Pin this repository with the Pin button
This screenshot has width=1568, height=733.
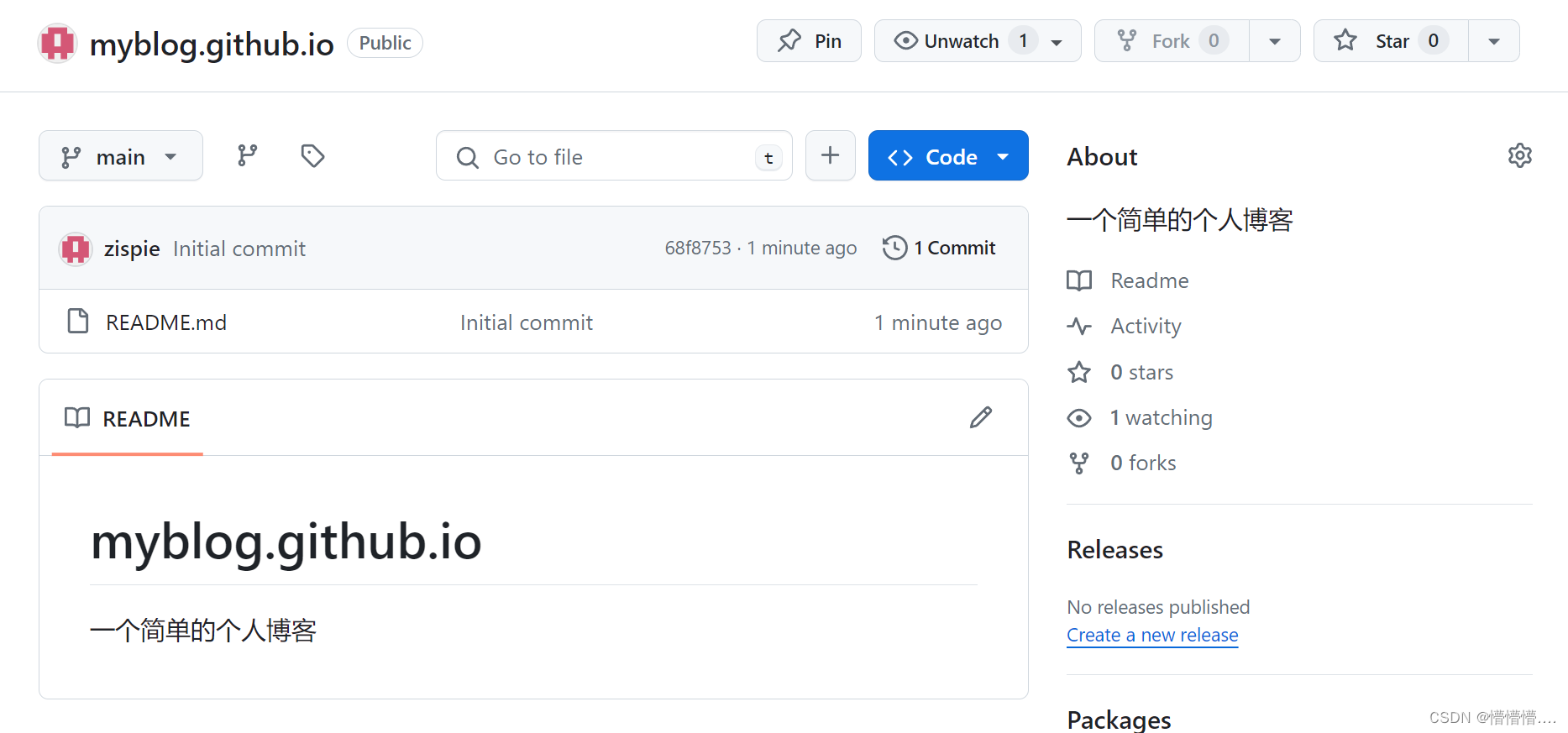(x=809, y=41)
